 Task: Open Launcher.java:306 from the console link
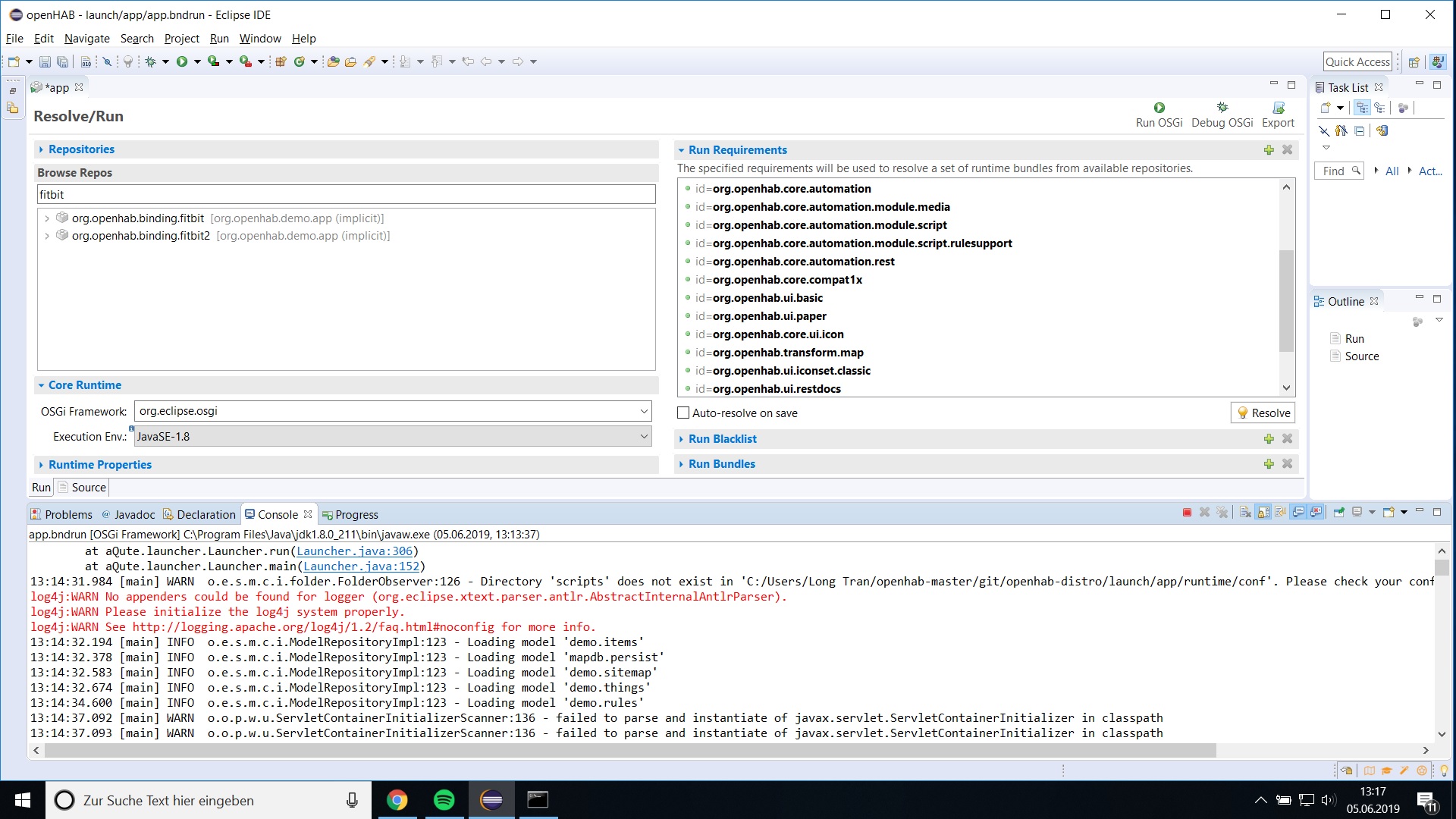(353, 551)
